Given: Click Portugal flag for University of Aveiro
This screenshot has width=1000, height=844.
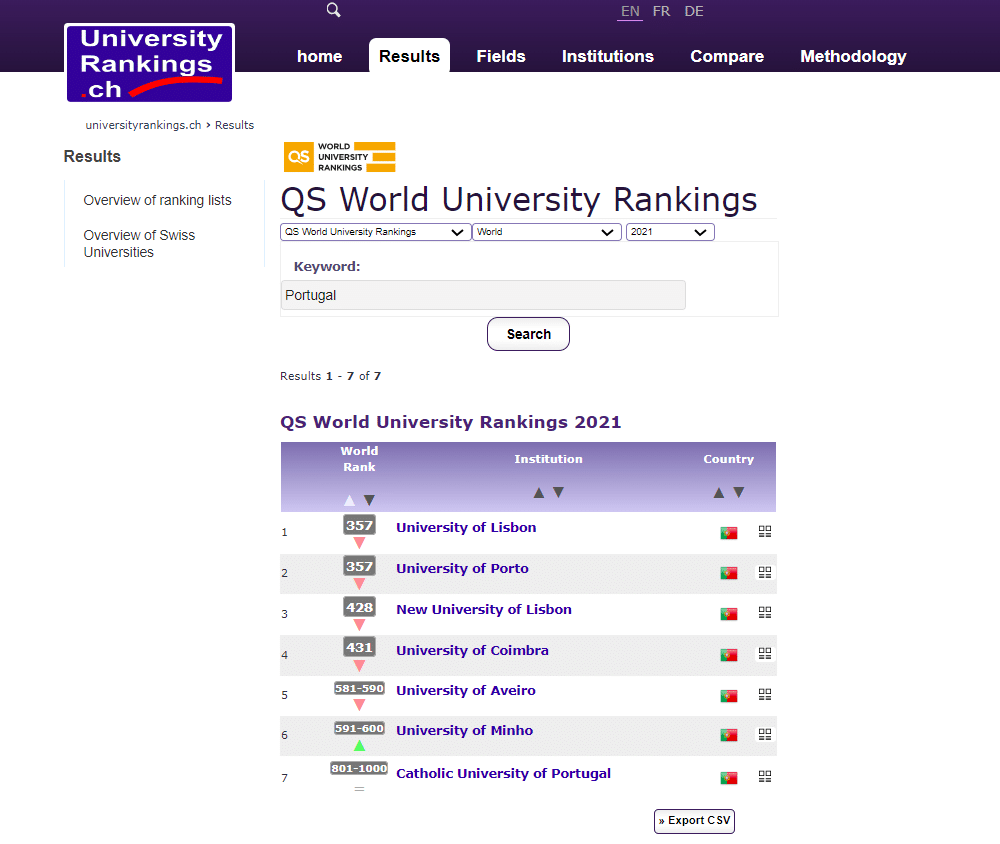Looking at the screenshot, I should click(x=729, y=695).
